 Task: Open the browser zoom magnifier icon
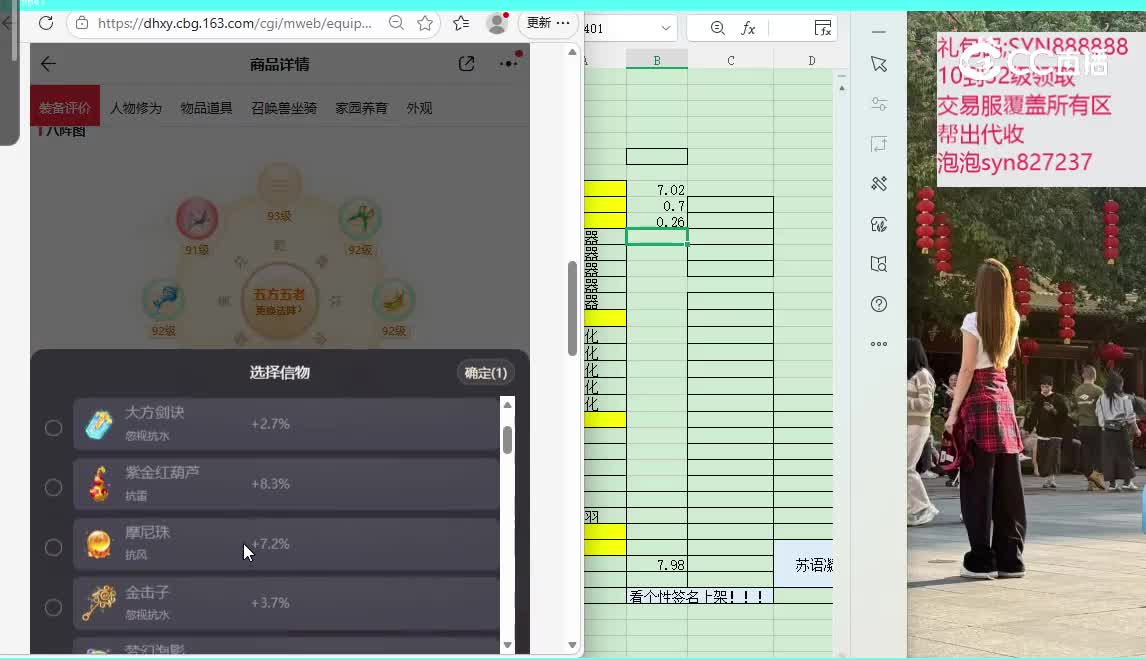[x=396, y=23]
